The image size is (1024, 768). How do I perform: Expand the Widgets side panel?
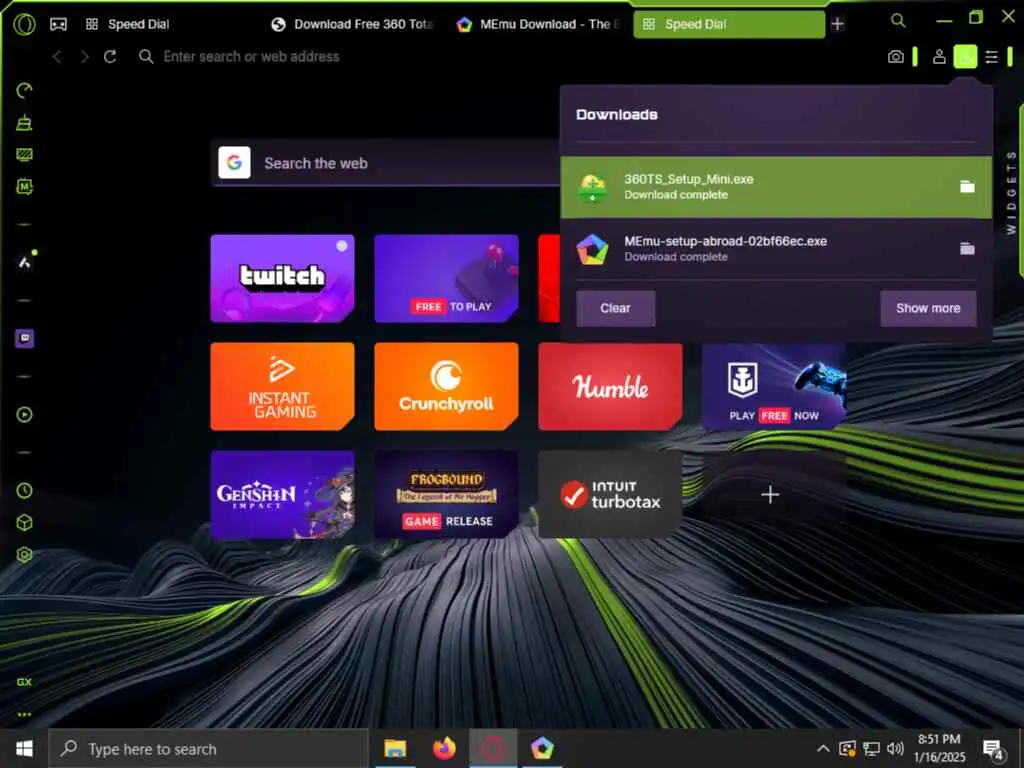[1012, 193]
